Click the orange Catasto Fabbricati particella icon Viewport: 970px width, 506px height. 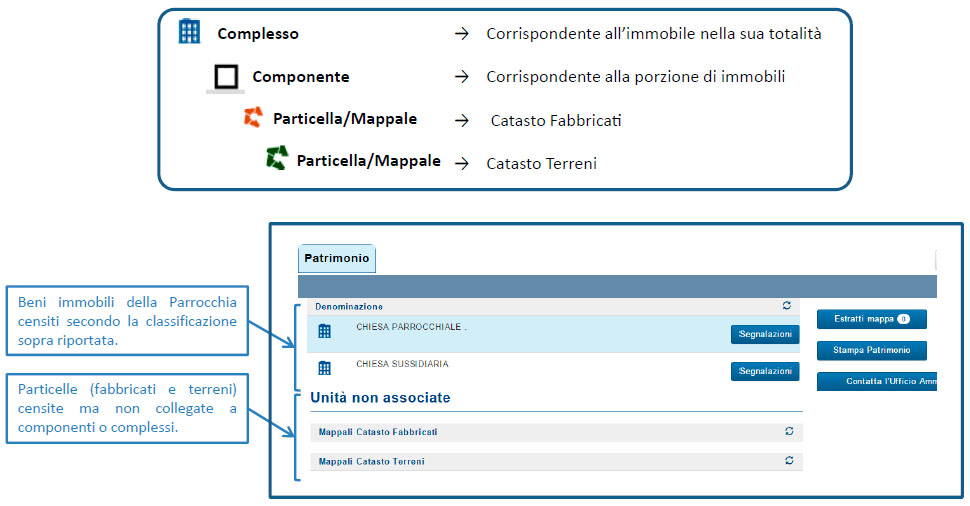click(x=253, y=117)
